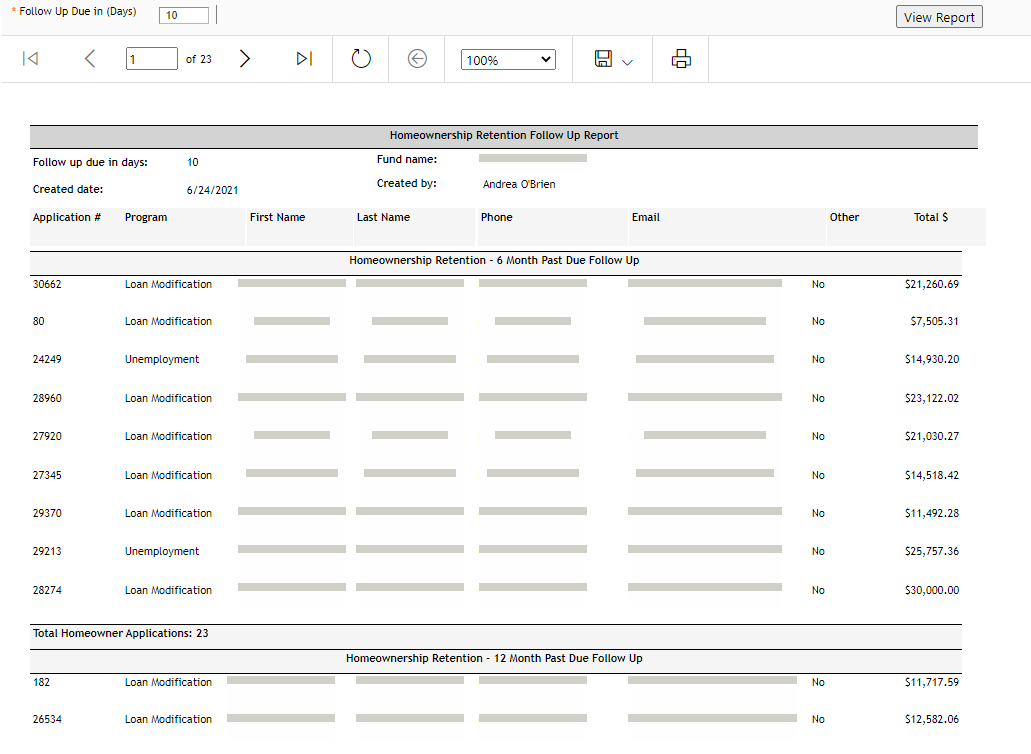
Task: Click the Follow Up Due in Days field
Action: point(184,16)
